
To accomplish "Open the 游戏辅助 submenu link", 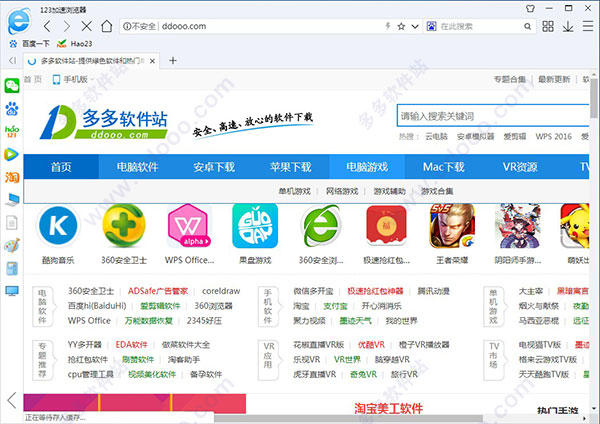I will coord(390,191).
